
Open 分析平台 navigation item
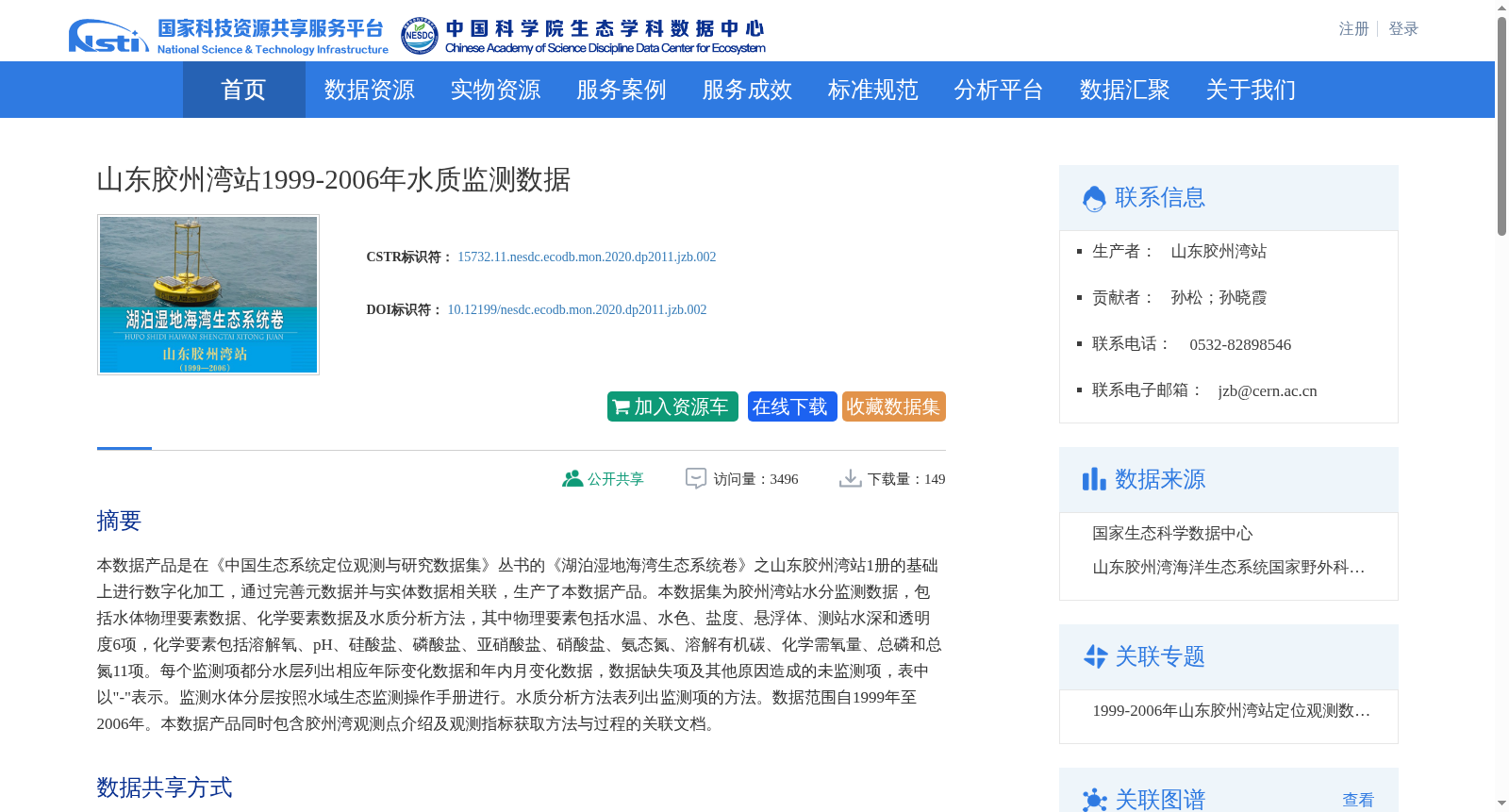[x=999, y=90]
